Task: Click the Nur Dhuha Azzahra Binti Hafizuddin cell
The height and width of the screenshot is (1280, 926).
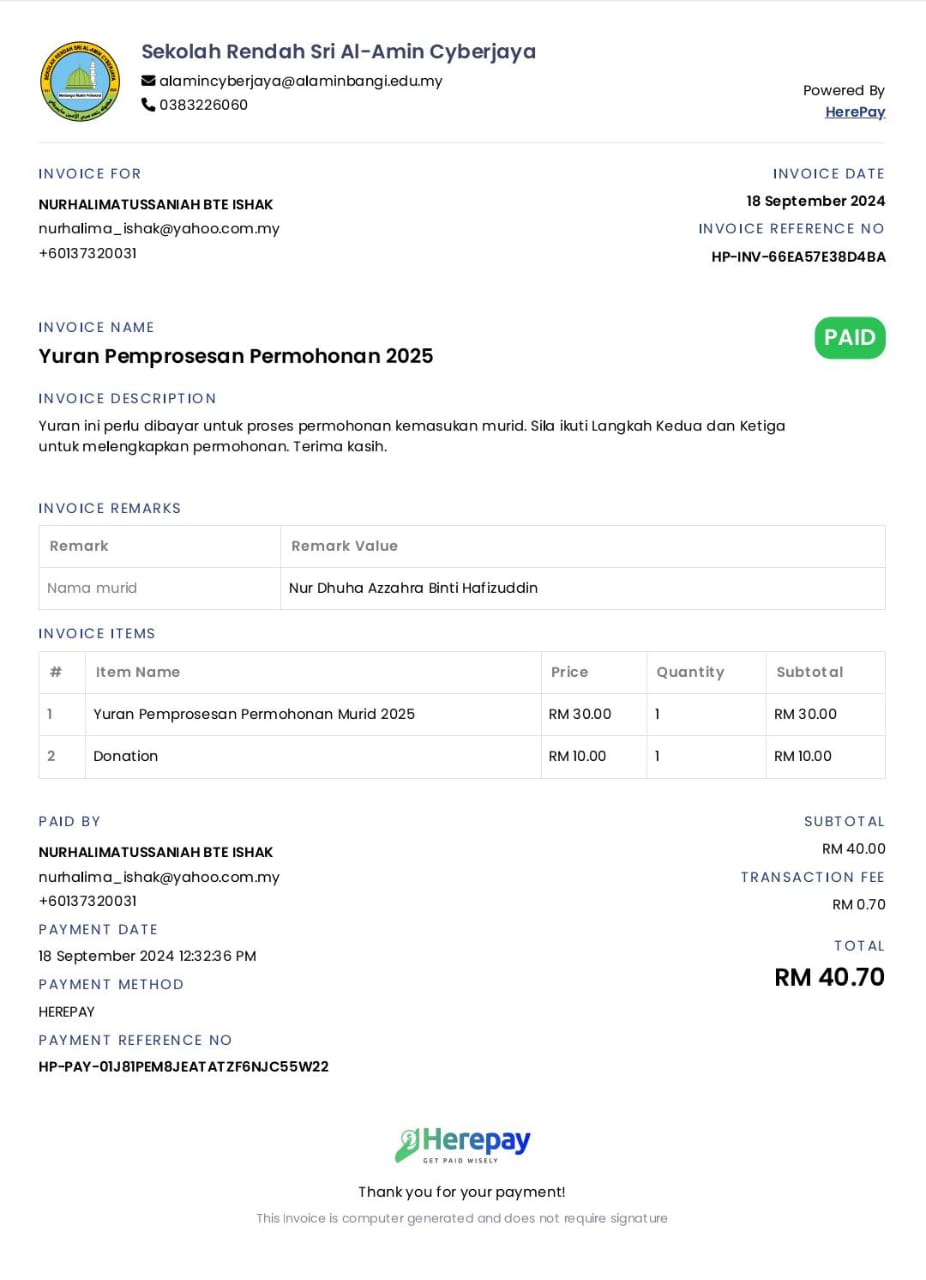Action: coord(582,588)
